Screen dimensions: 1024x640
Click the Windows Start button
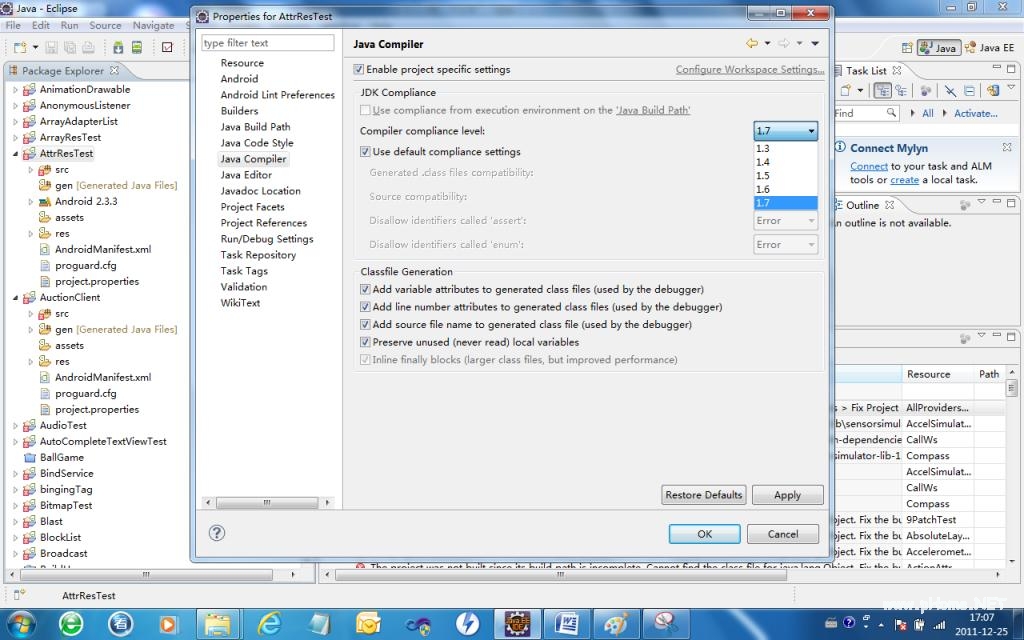[22, 624]
